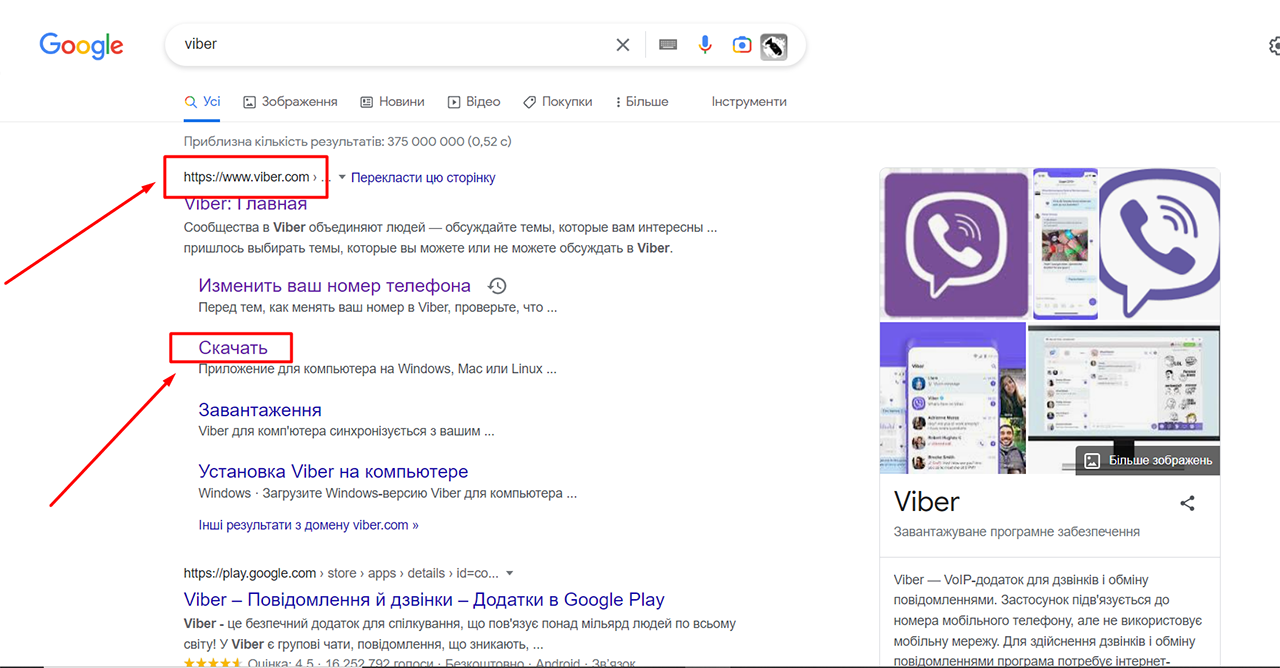Click the gray extension icon in the search bar
This screenshot has width=1280, height=668.
pos(773,46)
